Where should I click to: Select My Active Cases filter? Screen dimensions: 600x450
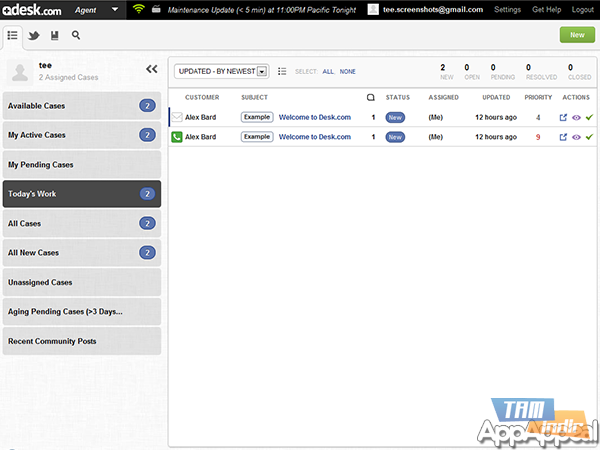82,135
